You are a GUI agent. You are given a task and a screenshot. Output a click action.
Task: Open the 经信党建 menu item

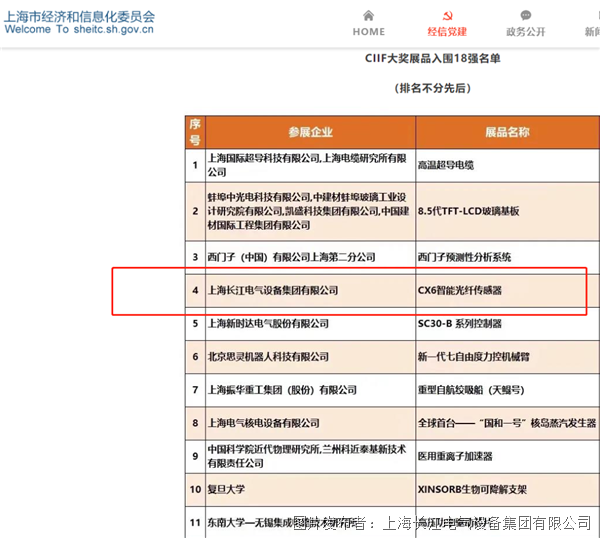[x=447, y=24]
